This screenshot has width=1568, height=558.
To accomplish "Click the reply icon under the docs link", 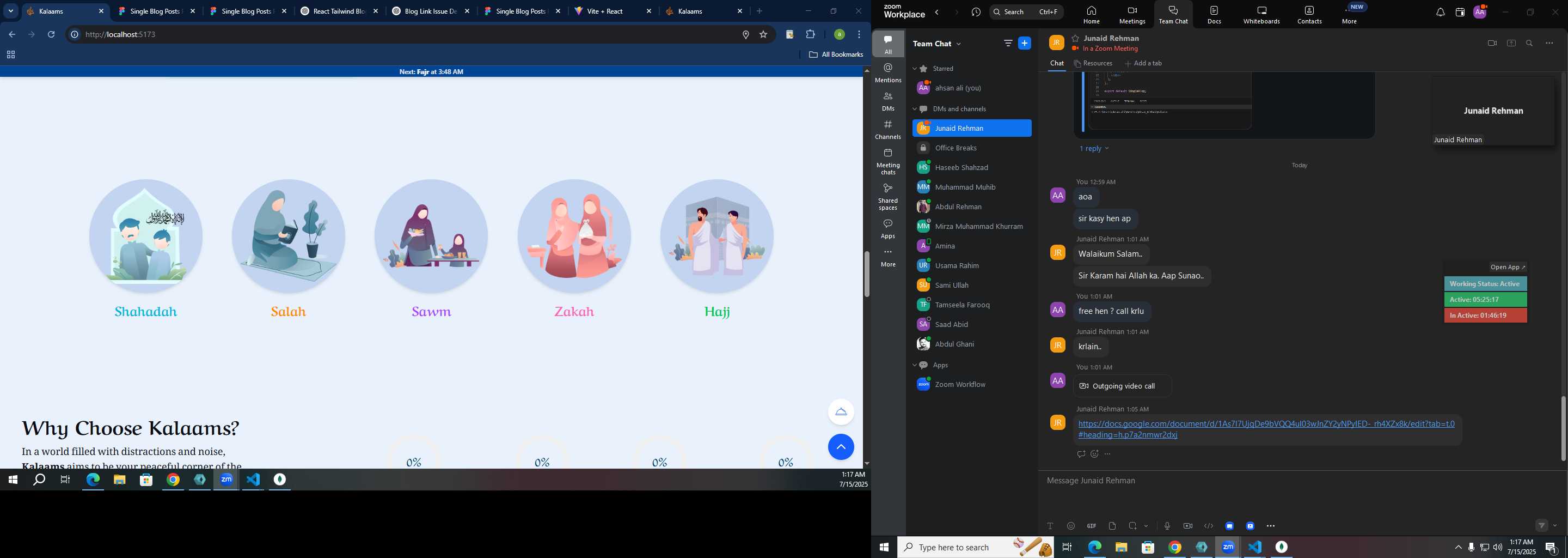I will pyautogui.click(x=1081, y=454).
